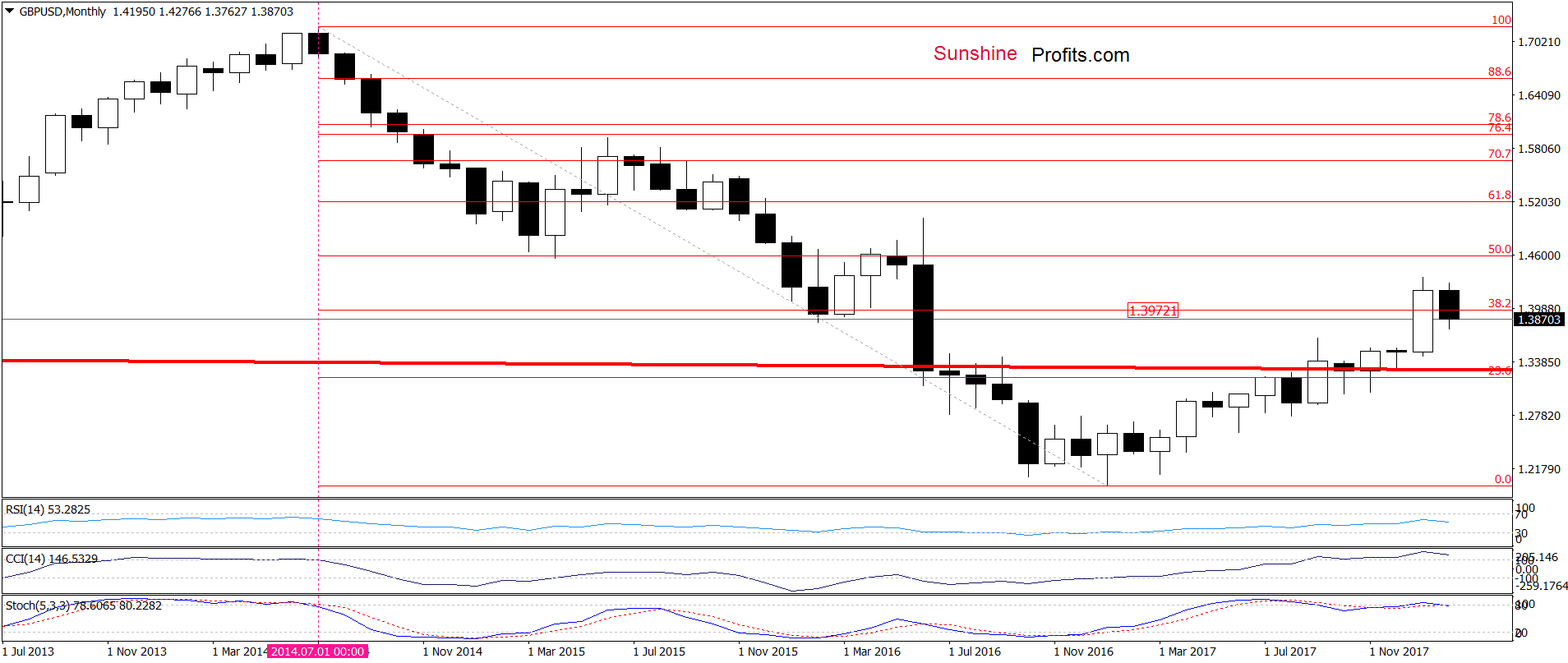Image resolution: width=1568 pixels, height=663 pixels.
Task: Click the 1 Jul 2015 time axis label
Action: [x=659, y=651]
